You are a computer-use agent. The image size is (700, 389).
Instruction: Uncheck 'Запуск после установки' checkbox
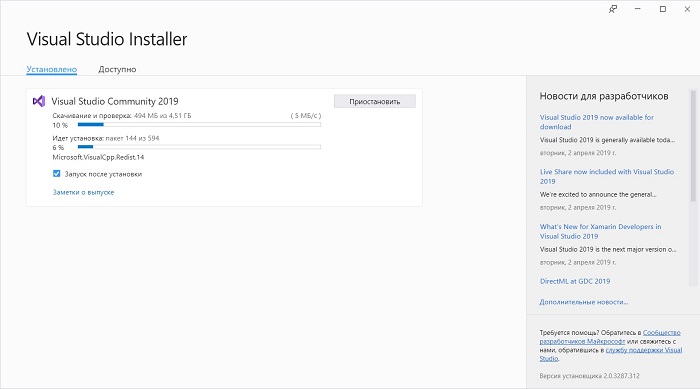tap(56, 174)
